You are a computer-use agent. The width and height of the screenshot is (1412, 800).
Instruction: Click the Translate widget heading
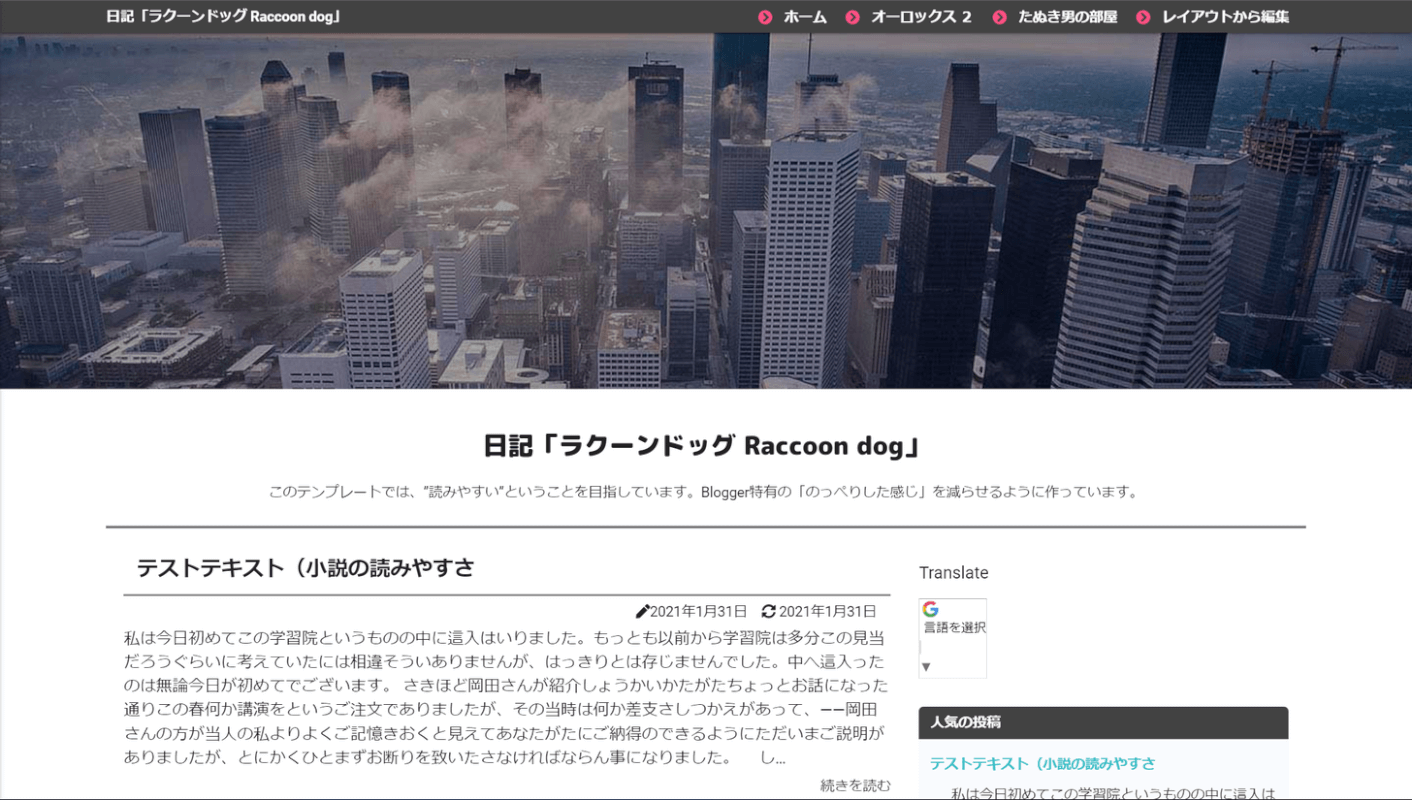(x=954, y=573)
